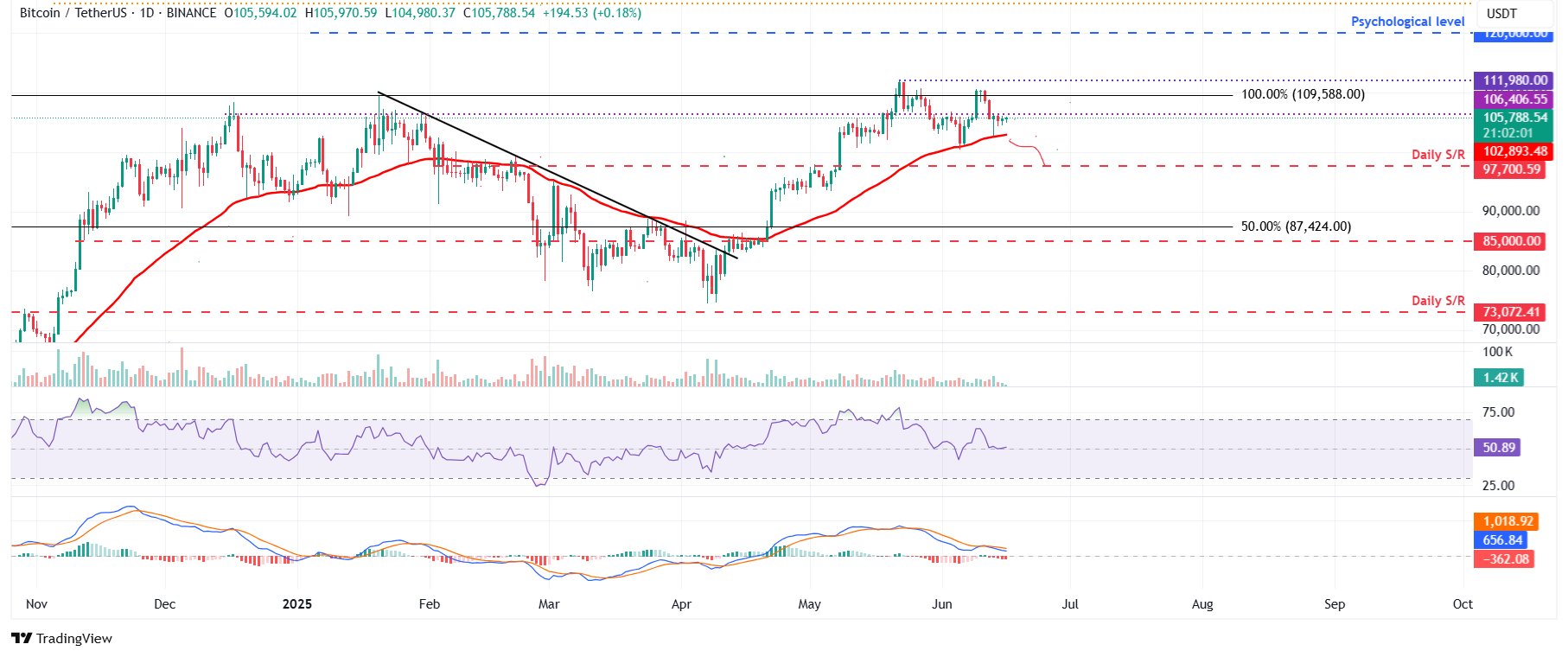Click the TradingView logo icon
Screen dimensions: 1568x657
[x=22, y=639]
